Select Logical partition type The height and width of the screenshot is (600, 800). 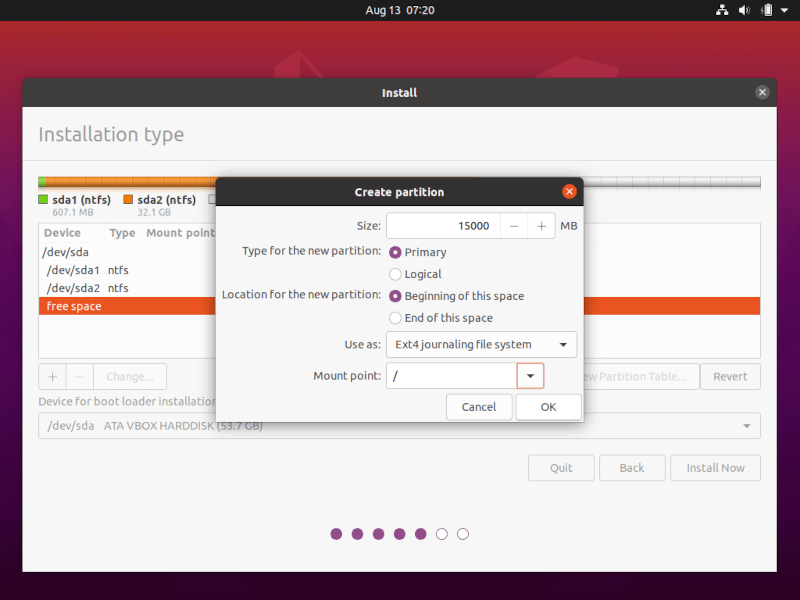pos(396,274)
